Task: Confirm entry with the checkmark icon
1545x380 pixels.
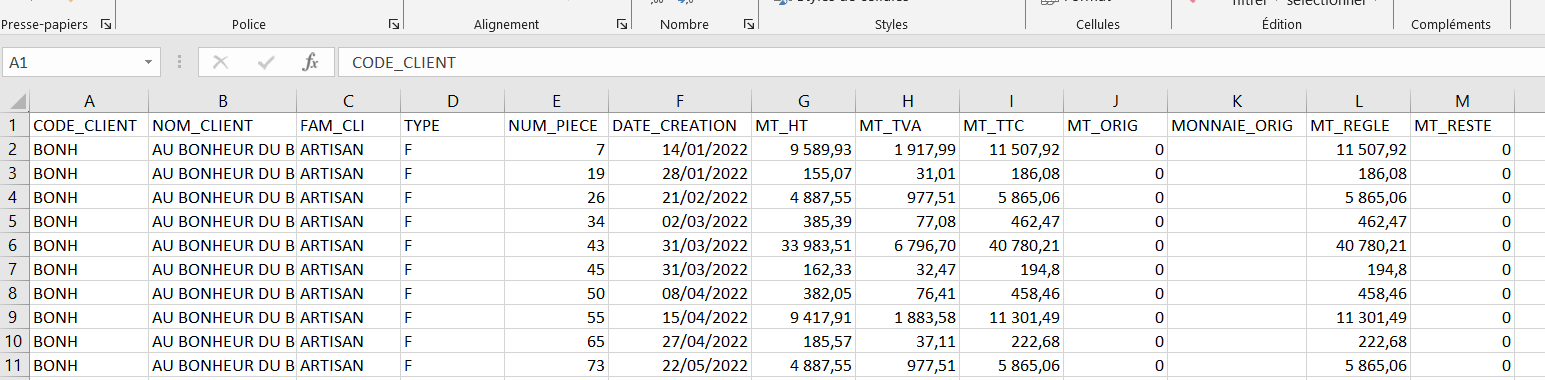Action: pyautogui.click(x=266, y=62)
